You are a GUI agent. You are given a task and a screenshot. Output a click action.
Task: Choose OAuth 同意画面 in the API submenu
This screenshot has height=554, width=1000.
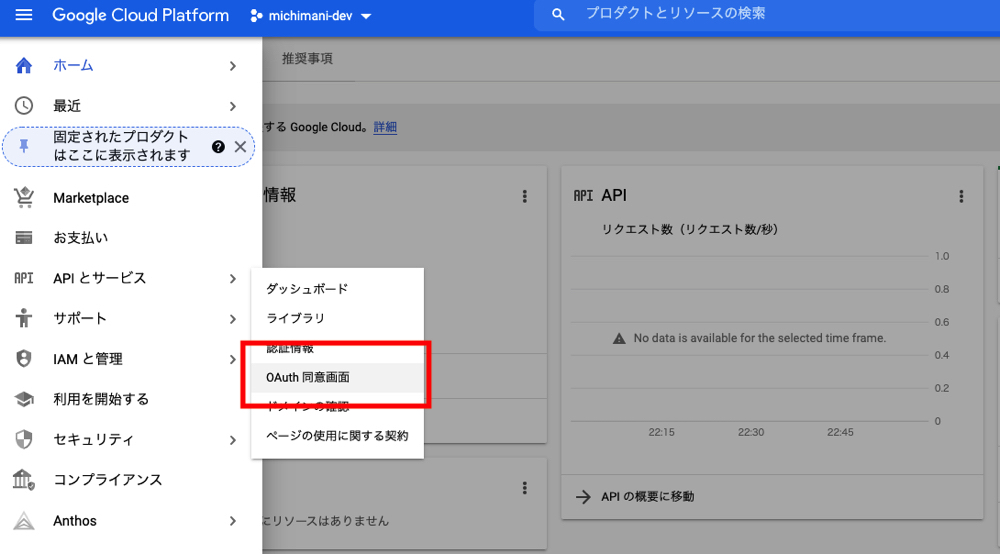pos(337,377)
